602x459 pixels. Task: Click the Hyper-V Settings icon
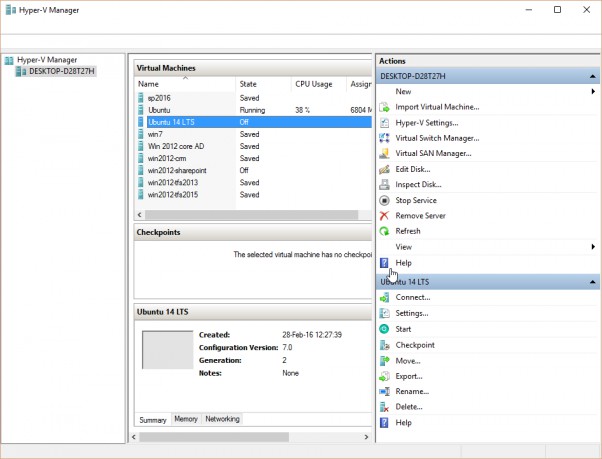[384, 123]
